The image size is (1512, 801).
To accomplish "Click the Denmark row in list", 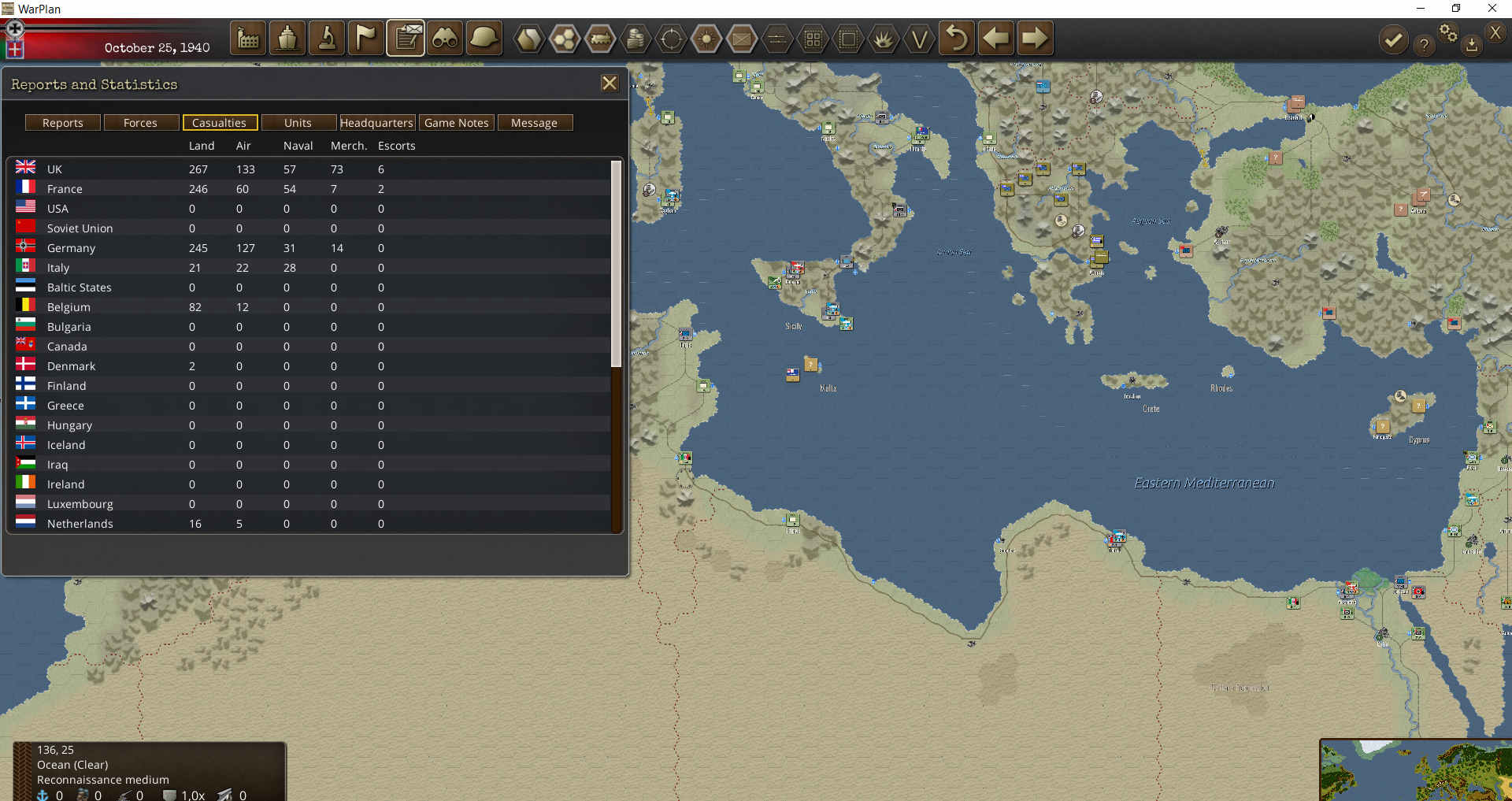I will coord(312,366).
